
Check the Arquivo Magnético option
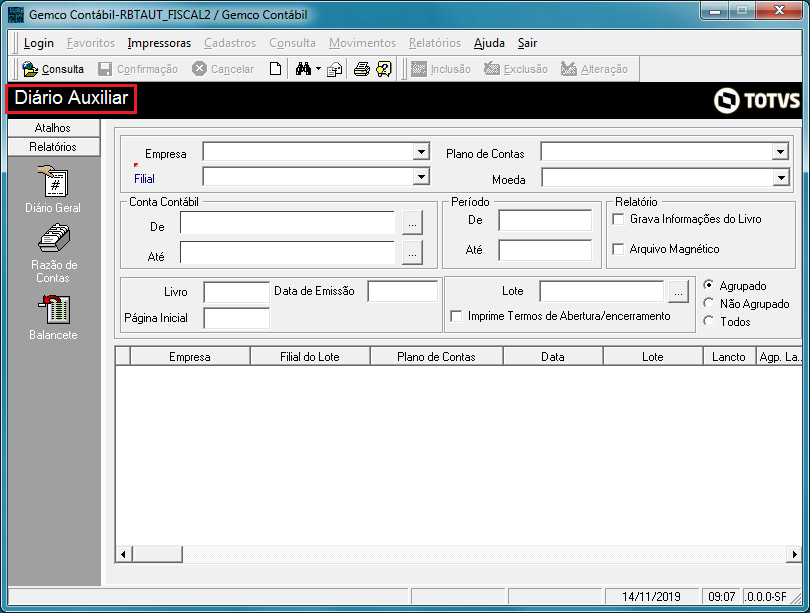pos(618,249)
